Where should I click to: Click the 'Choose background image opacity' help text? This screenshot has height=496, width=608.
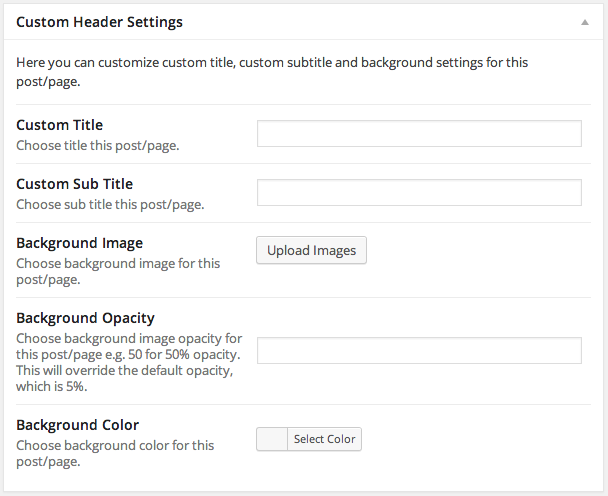[129, 346]
